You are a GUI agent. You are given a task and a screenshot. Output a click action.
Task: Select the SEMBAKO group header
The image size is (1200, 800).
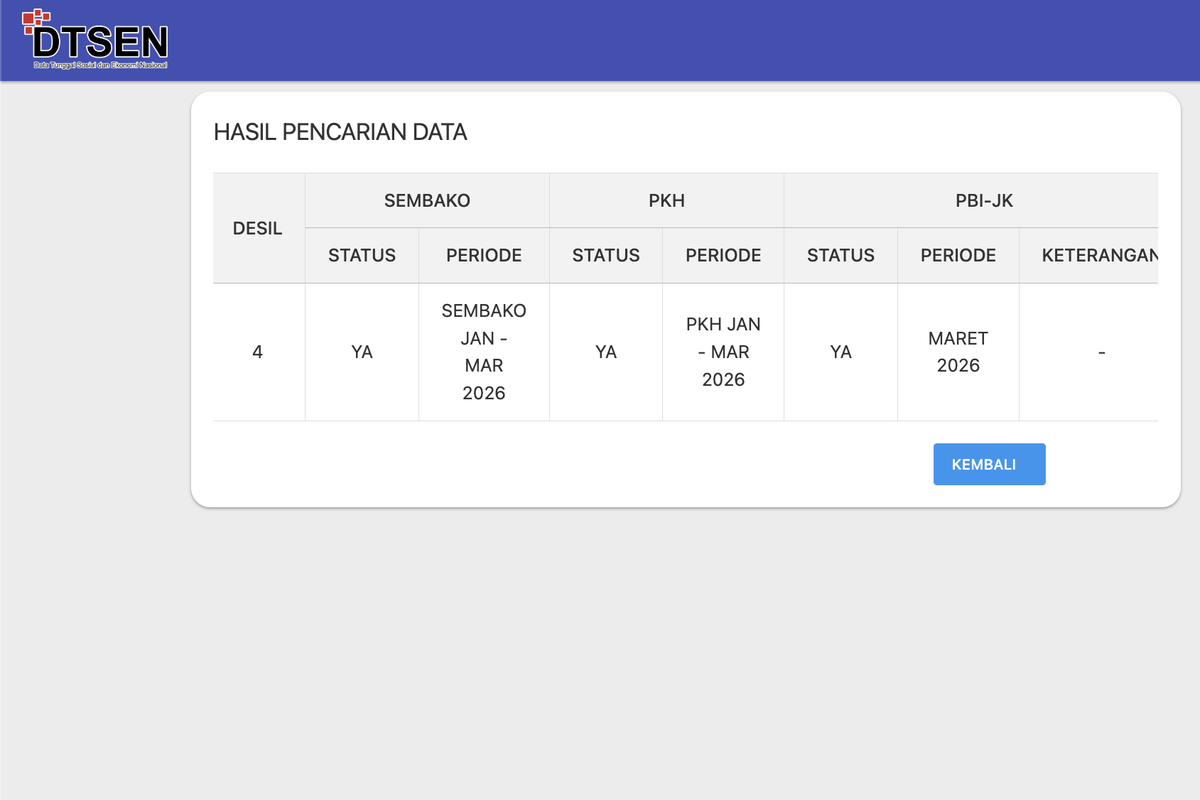[x=427, y=200]
